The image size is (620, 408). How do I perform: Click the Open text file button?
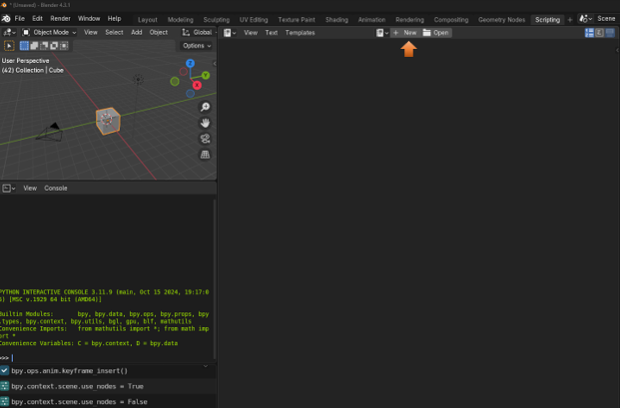click(x=436, y=33)
